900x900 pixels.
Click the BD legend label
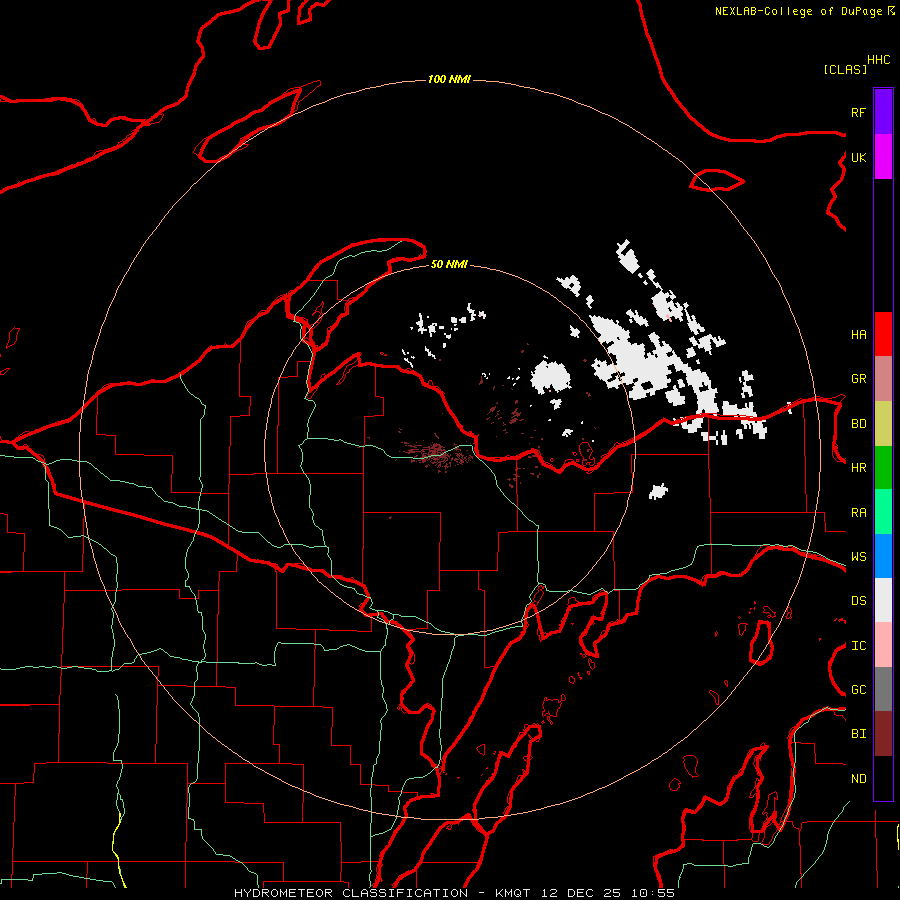858,424
